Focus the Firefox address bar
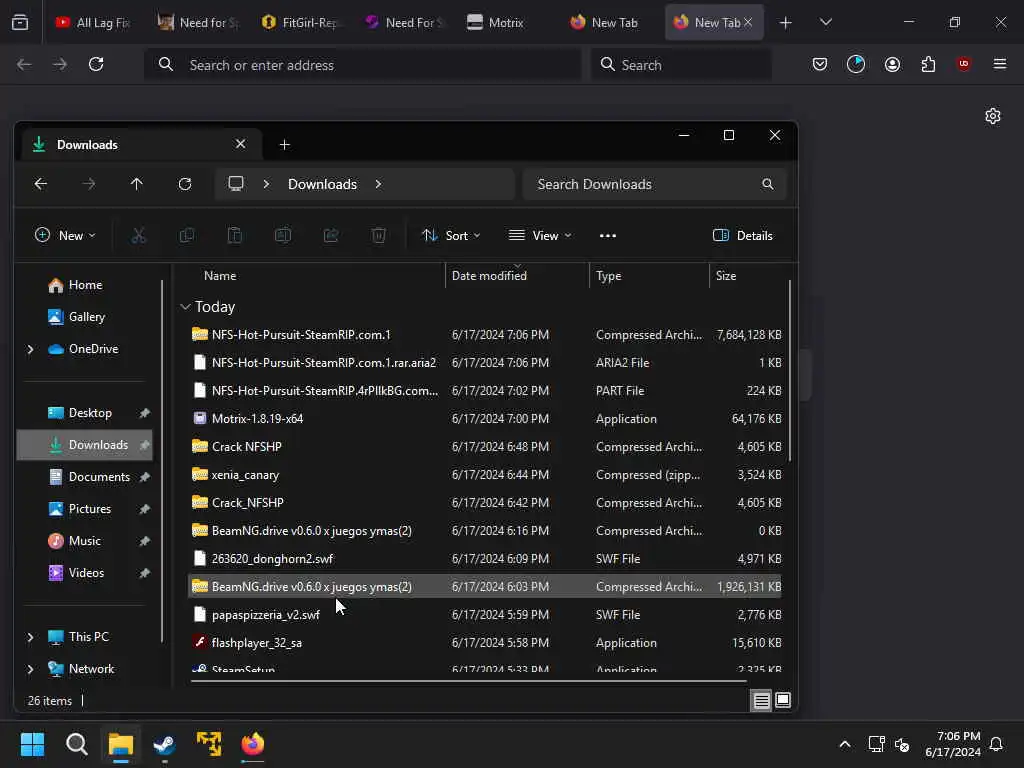This screenshot has width=1024, height=768. [x=362, y=65]
